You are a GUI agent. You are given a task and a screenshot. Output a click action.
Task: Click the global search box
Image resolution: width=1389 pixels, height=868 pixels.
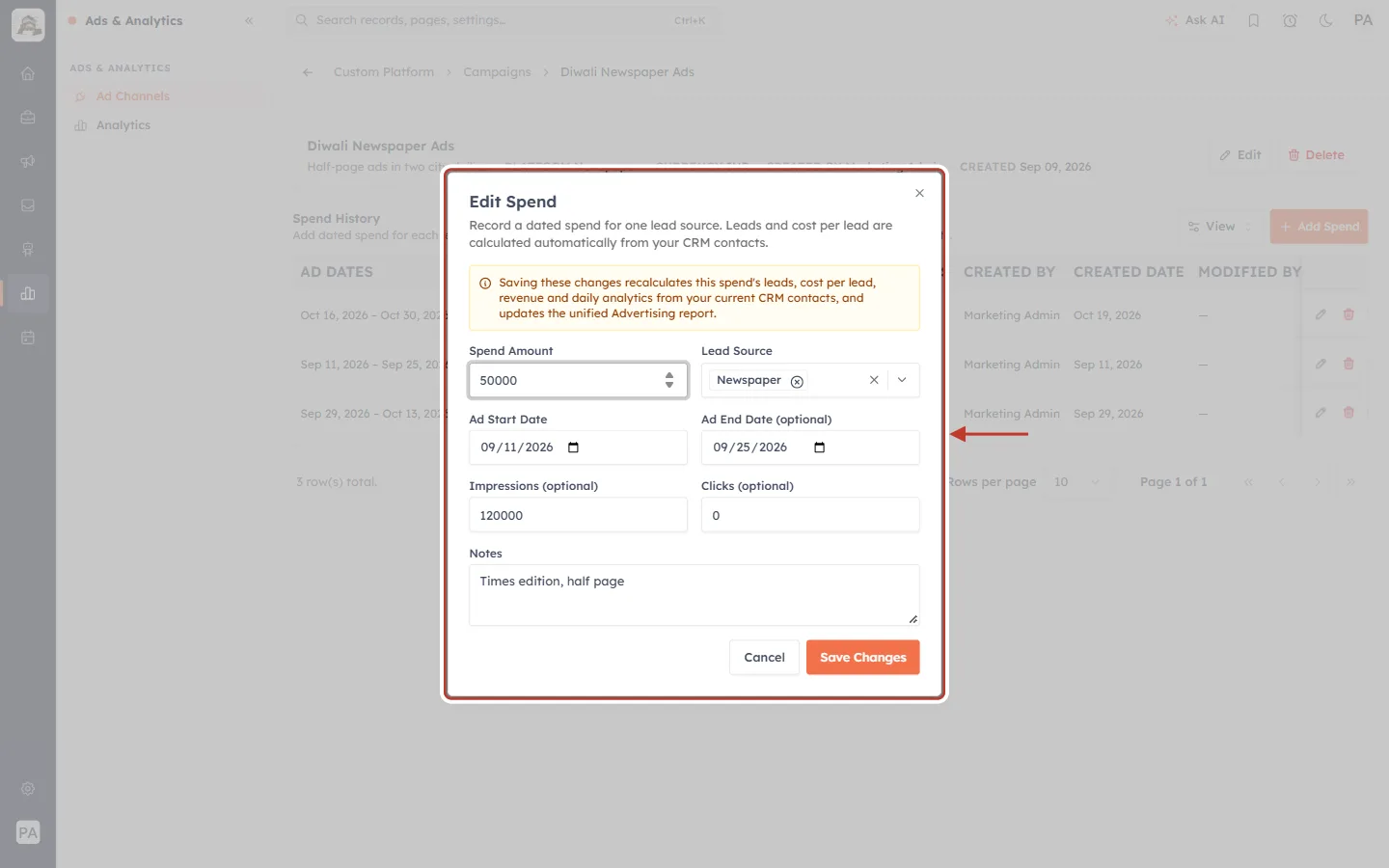(x=502, y=20)
